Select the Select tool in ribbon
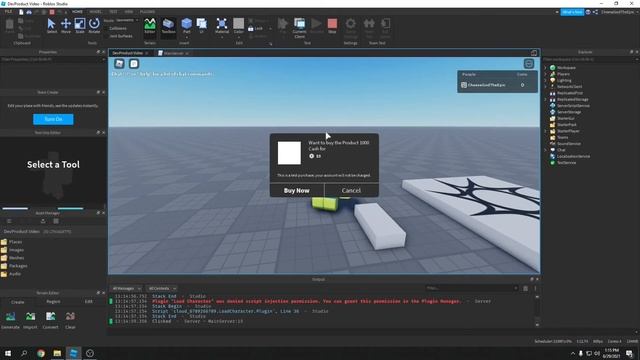 51,26
